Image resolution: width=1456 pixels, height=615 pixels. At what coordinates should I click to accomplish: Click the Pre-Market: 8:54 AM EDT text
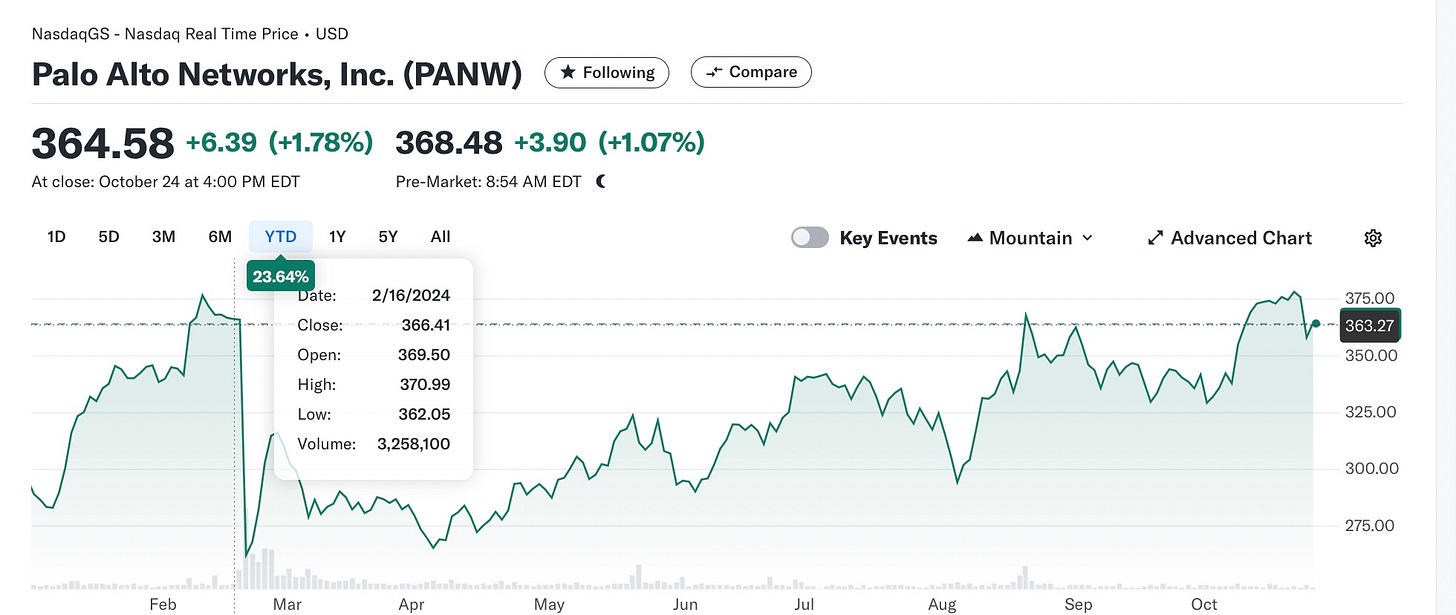489,182
